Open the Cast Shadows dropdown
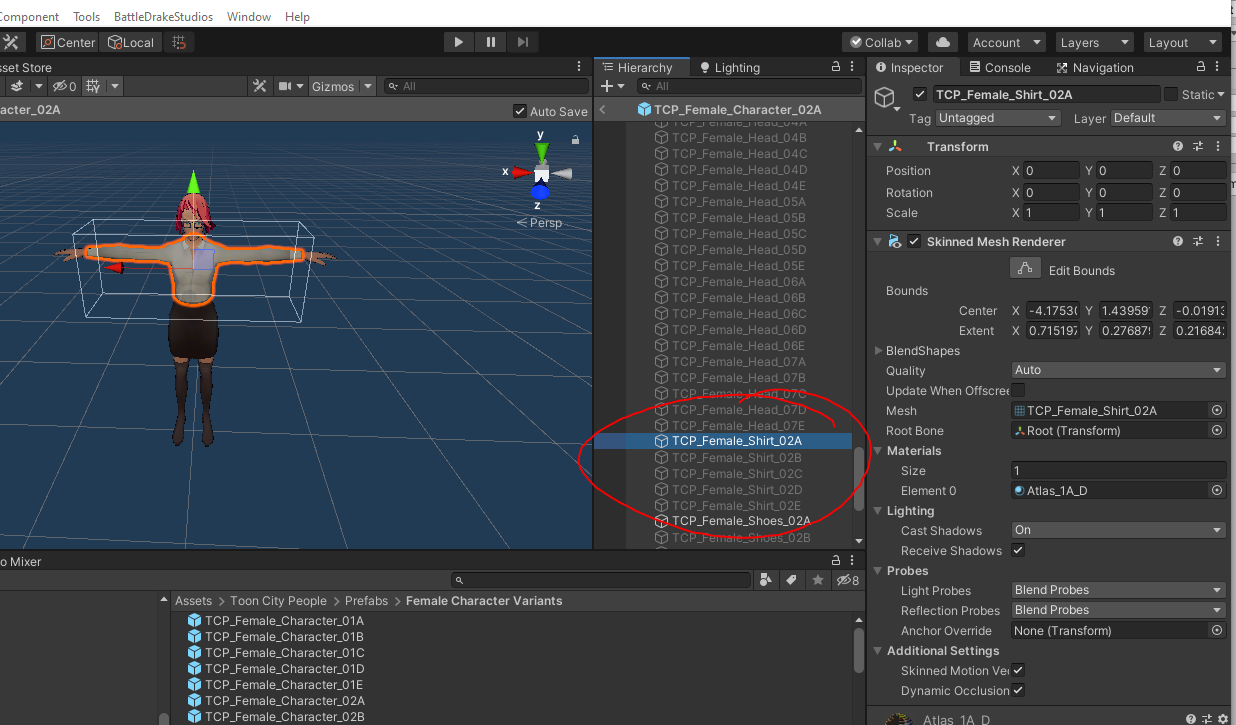This screenshot has width=1236, height=725. (1118, 531)
